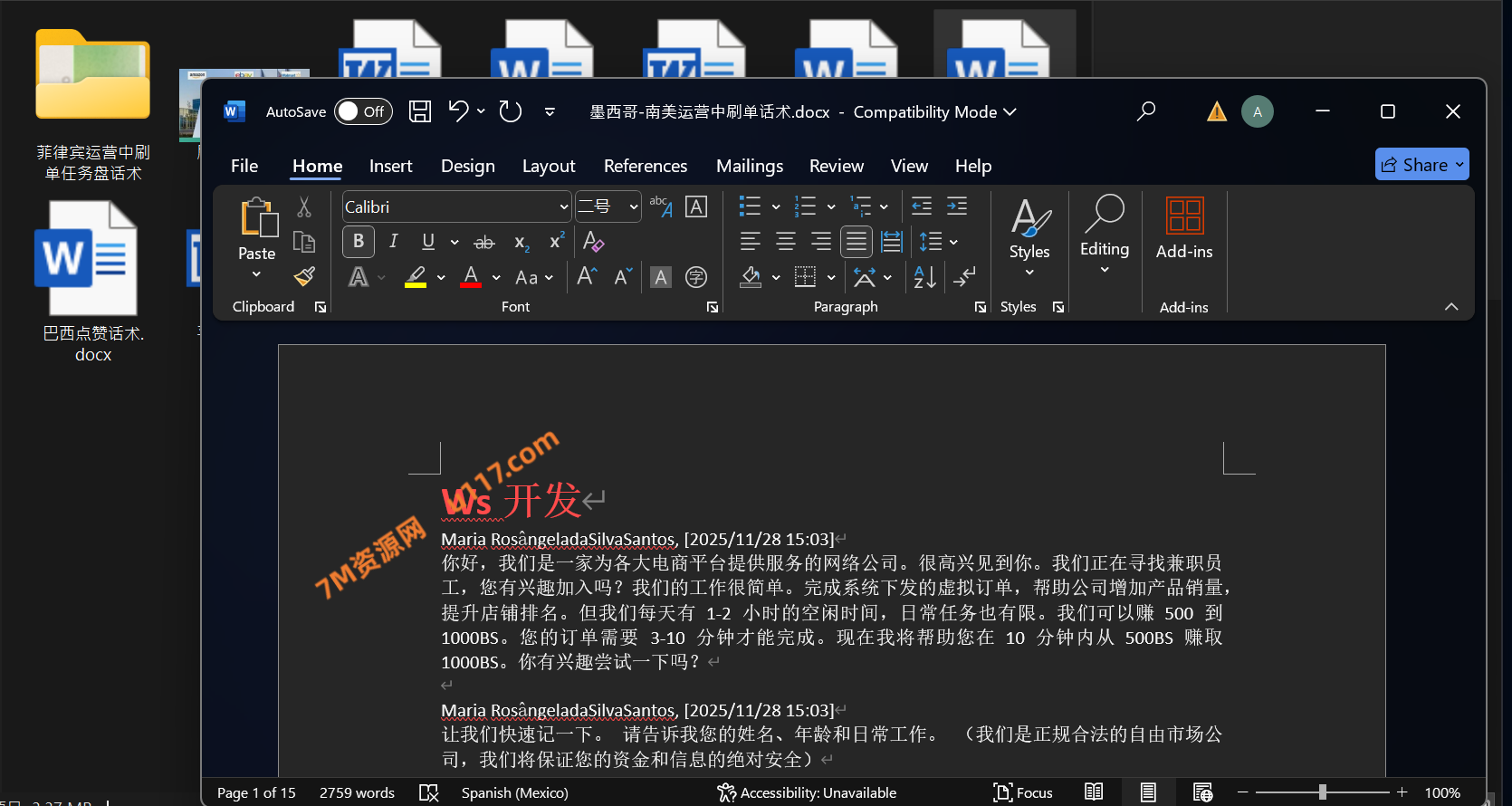Toggle Italic formatting button

click(x=393, y=242)
